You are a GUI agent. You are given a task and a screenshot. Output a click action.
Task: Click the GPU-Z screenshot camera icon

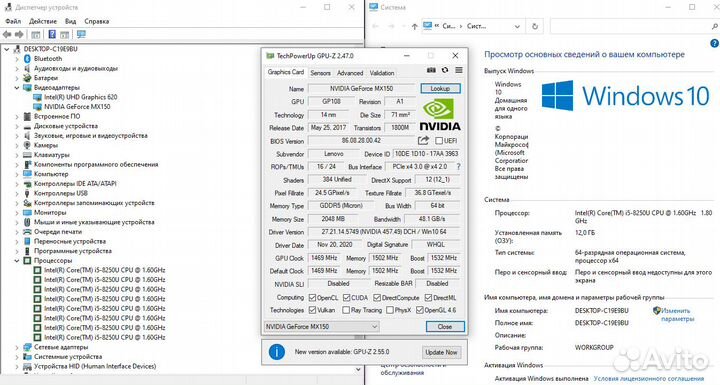pos(431,70)
